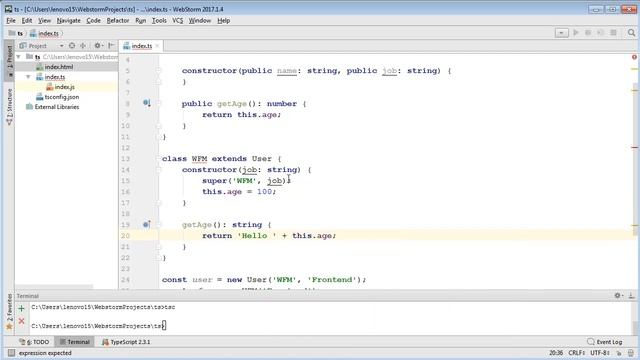Screen dimensions: 640x360
Task: Switch to Terminal tool window tab
Action: [74, 342]
